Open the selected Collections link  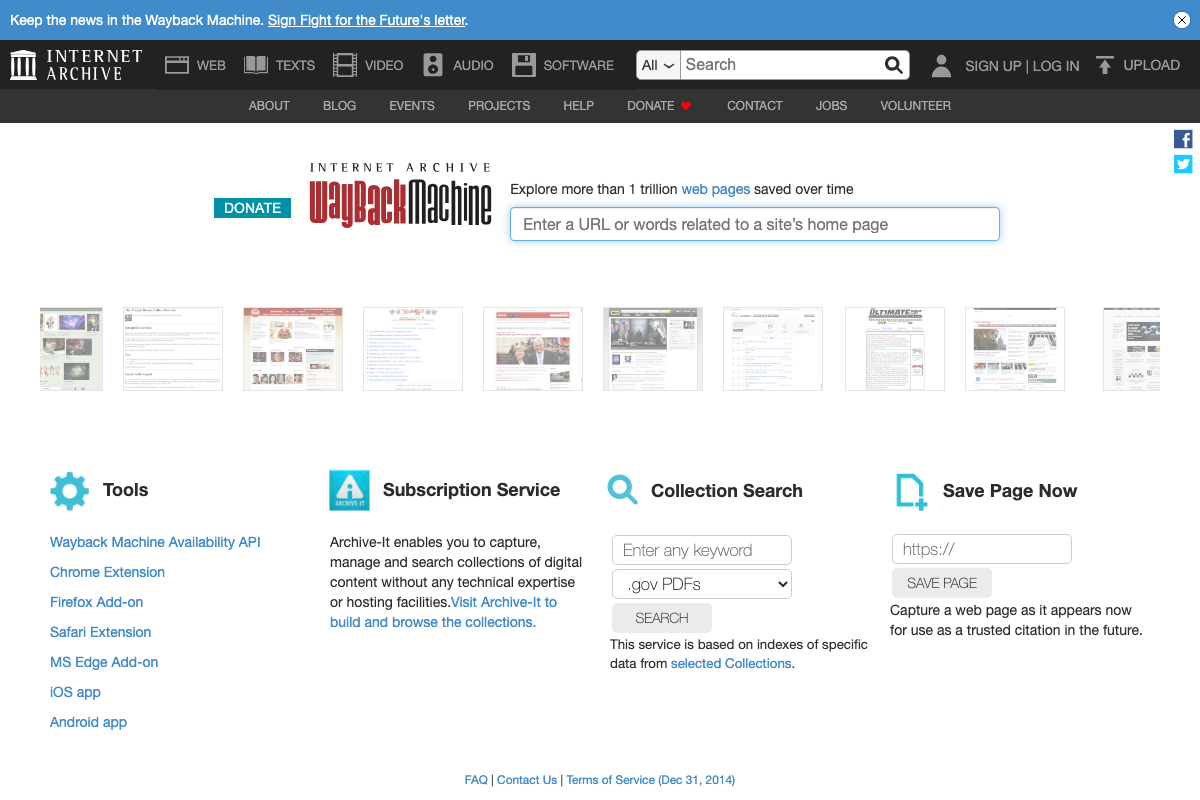(x=731, y=663)
